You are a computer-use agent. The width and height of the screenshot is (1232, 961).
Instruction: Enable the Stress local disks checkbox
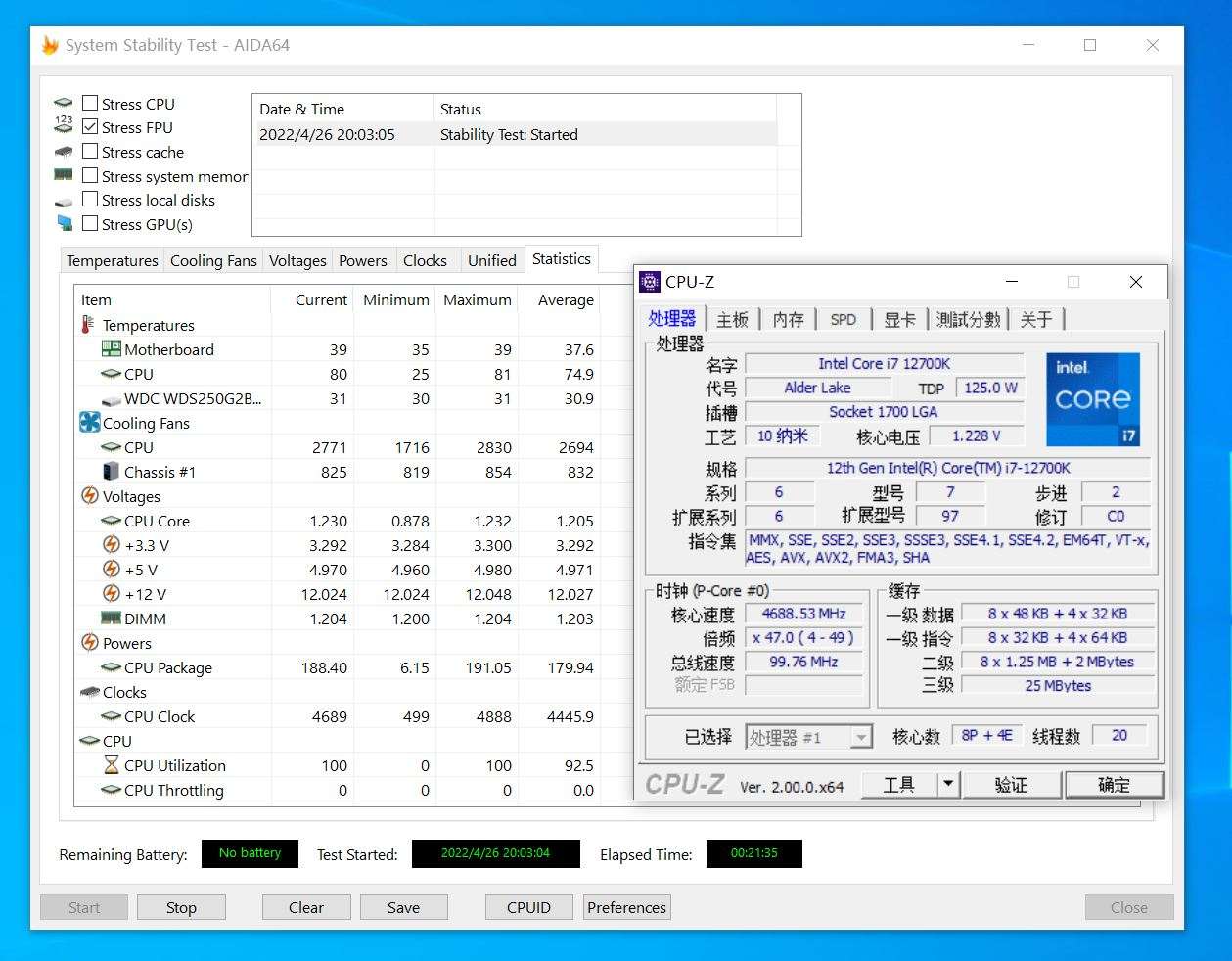click(90, 199)
